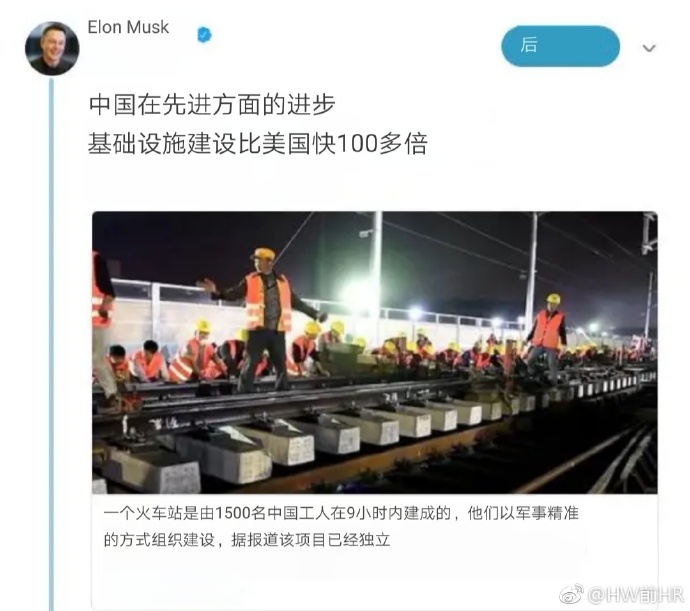Click the Weibo logo watermark

point(571,595)
